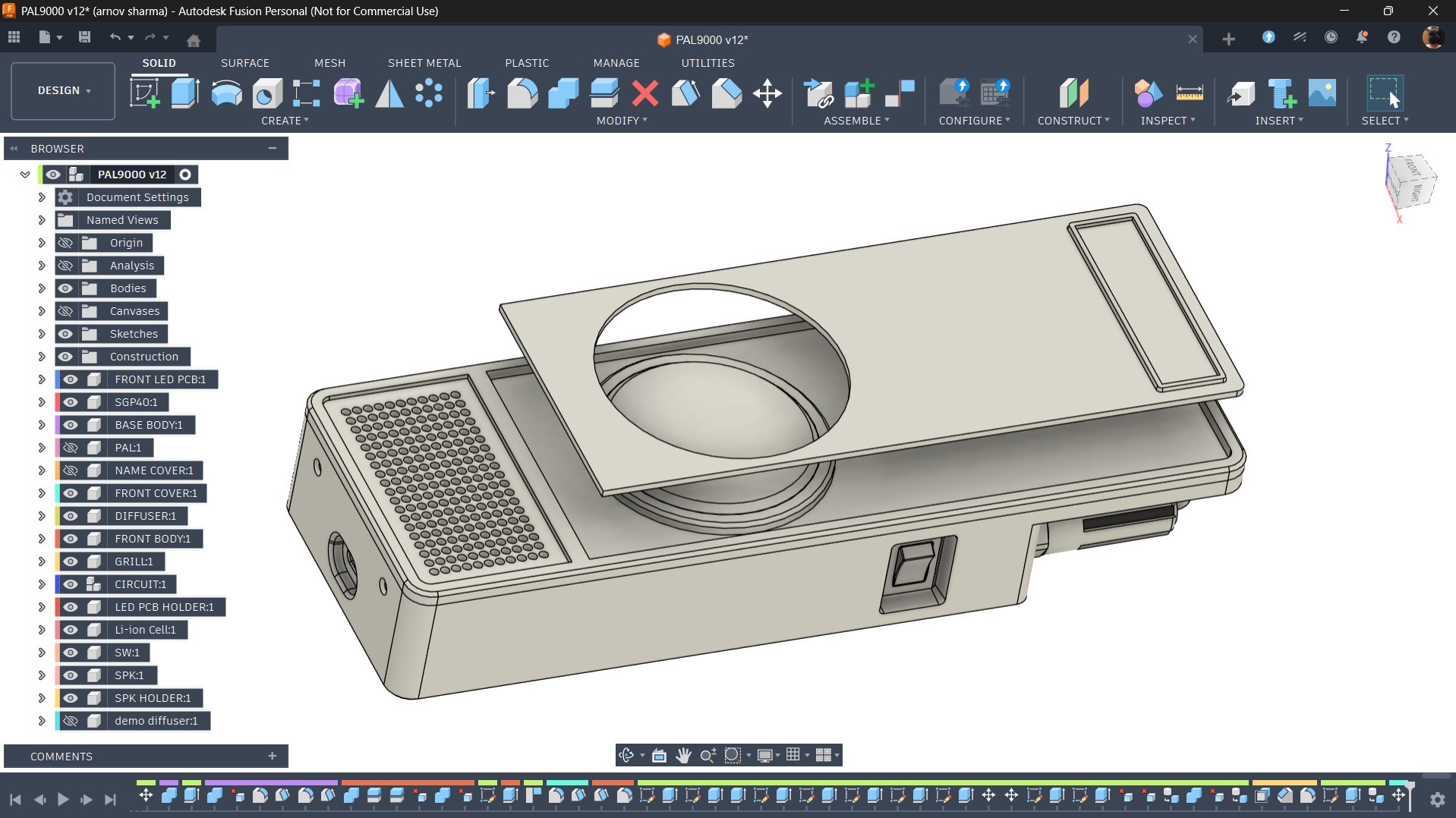
Task: Click the Extrude tool icon
Action: point(184,93)
